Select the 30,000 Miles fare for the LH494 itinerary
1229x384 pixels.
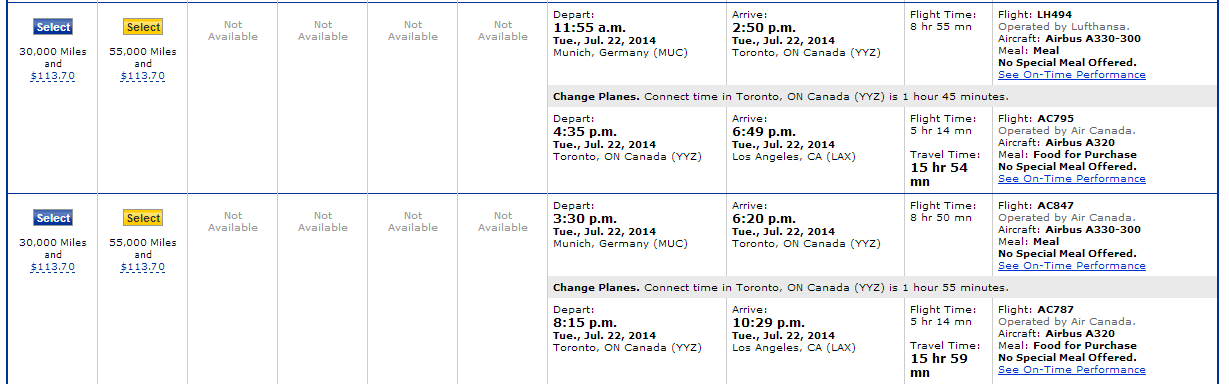[53, 27]
